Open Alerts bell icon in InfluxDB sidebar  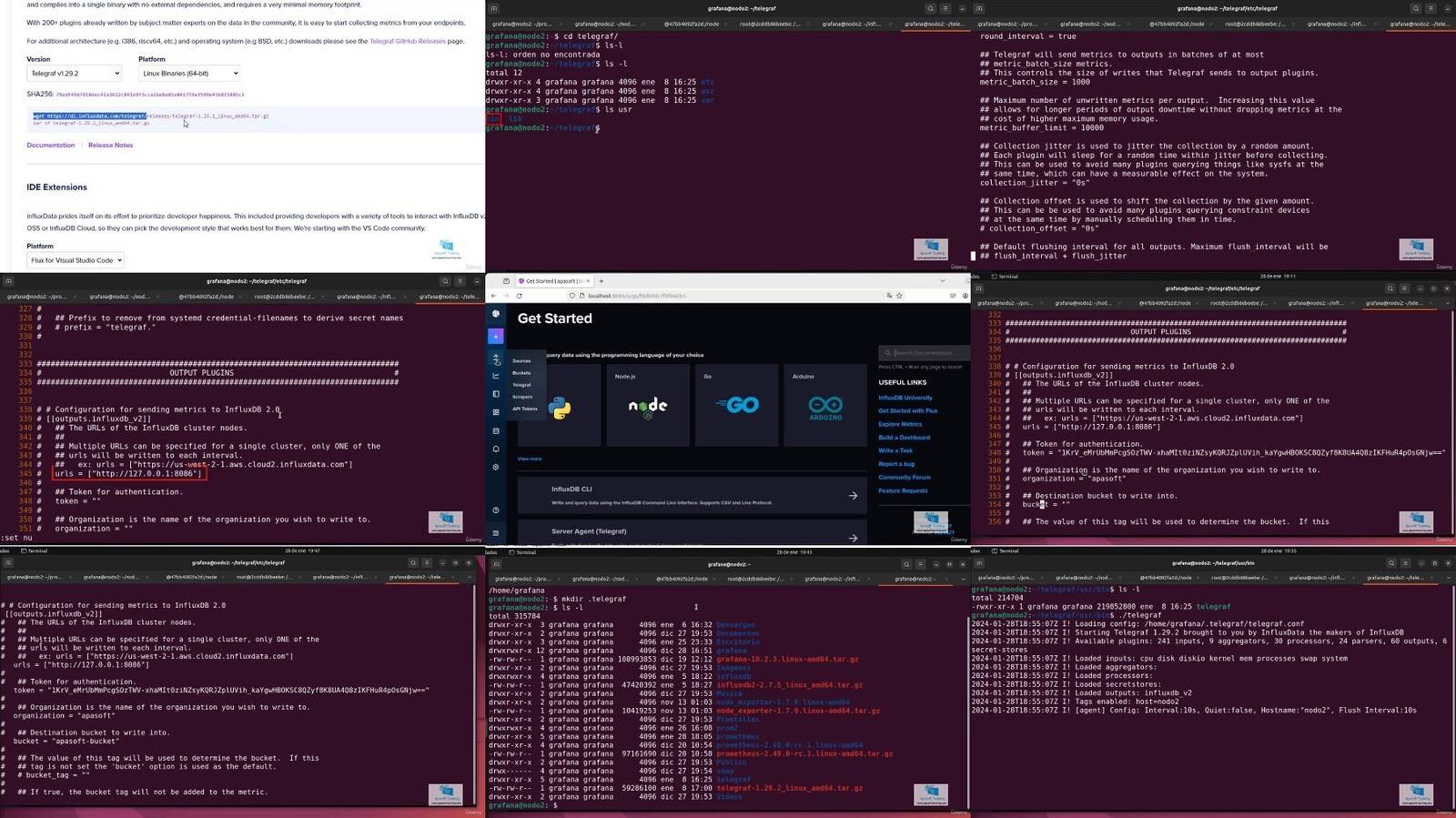(x=496, y=449)
